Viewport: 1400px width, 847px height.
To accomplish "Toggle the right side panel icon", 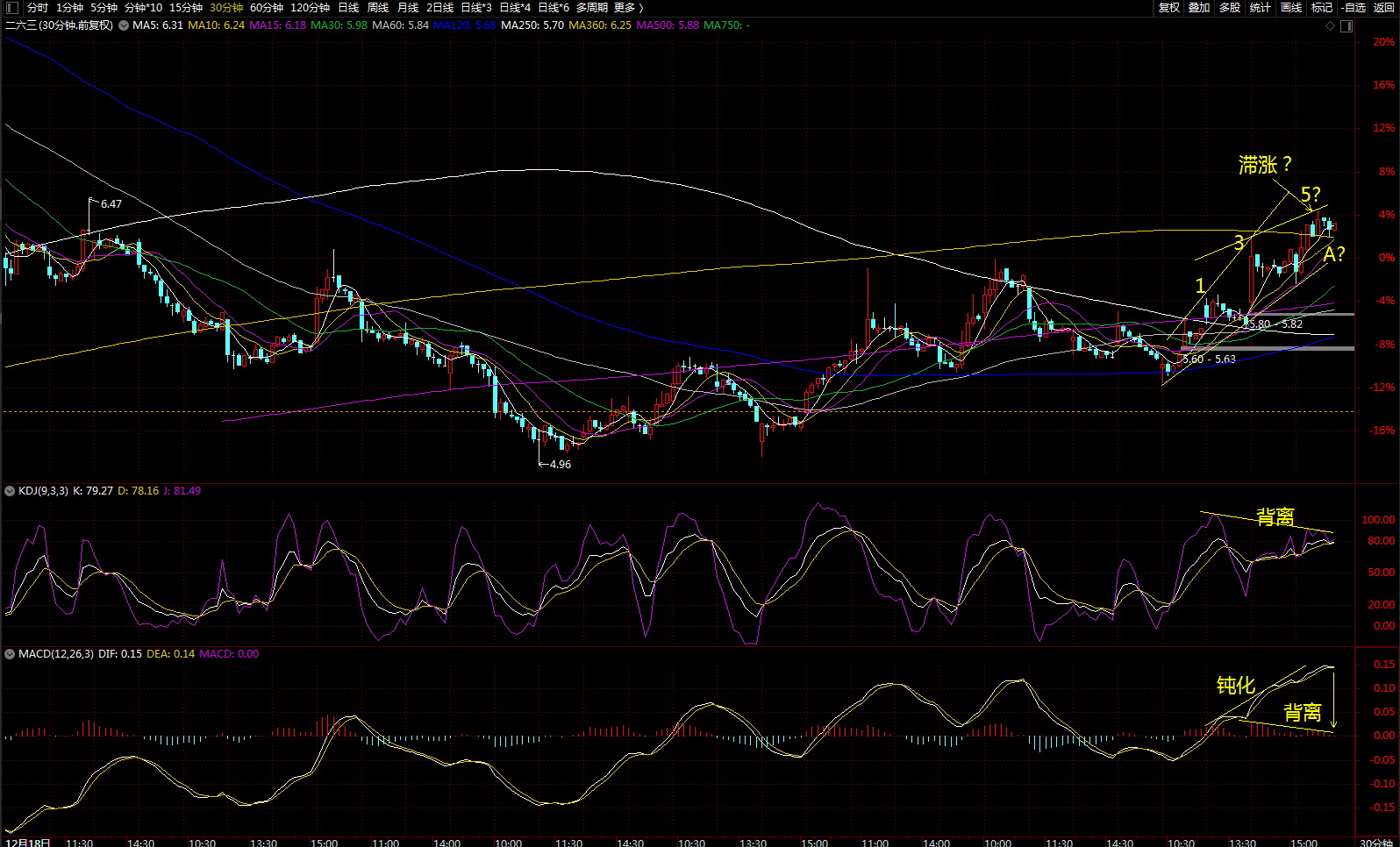I will coord(1346,25).
